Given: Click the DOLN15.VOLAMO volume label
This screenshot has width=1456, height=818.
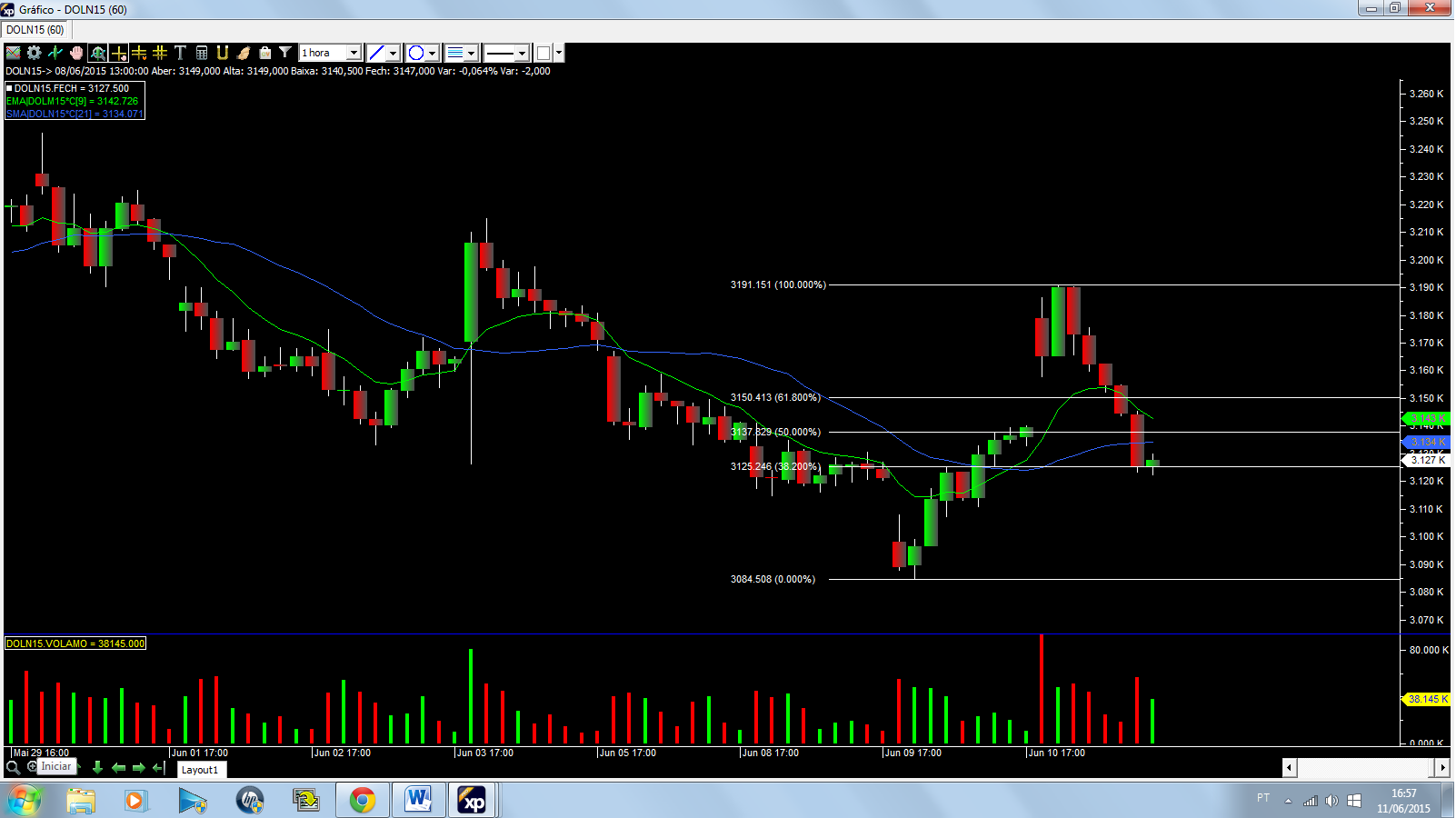Looking at the screenshot, I should pyautogui.click(x=75, y=643).
